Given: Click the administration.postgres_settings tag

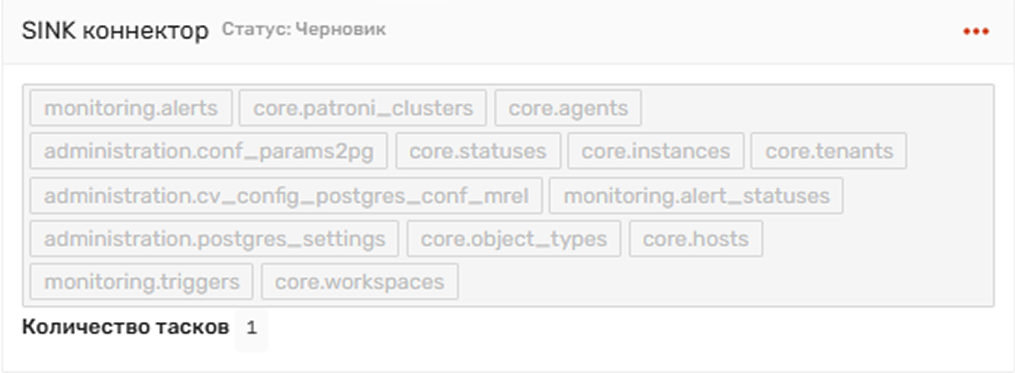Looking at the screenshot, I should pos(214,238).
